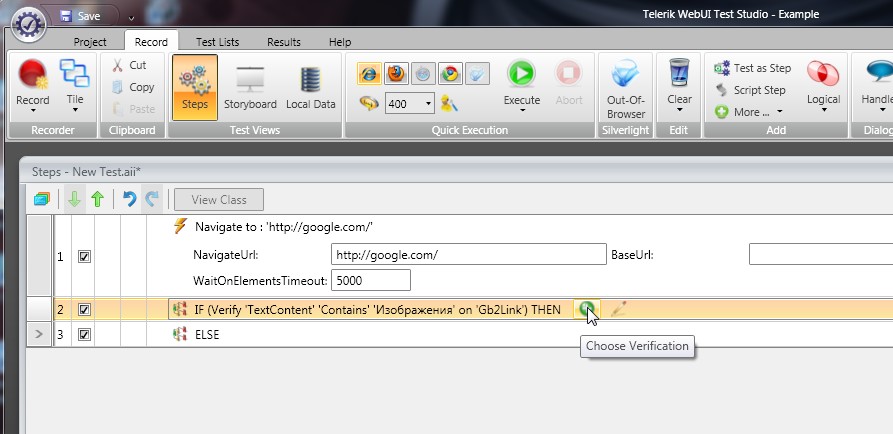Screen dimensions: 893x434
Task: Open the Record button dropdown arrow
Action: [32, 112]
